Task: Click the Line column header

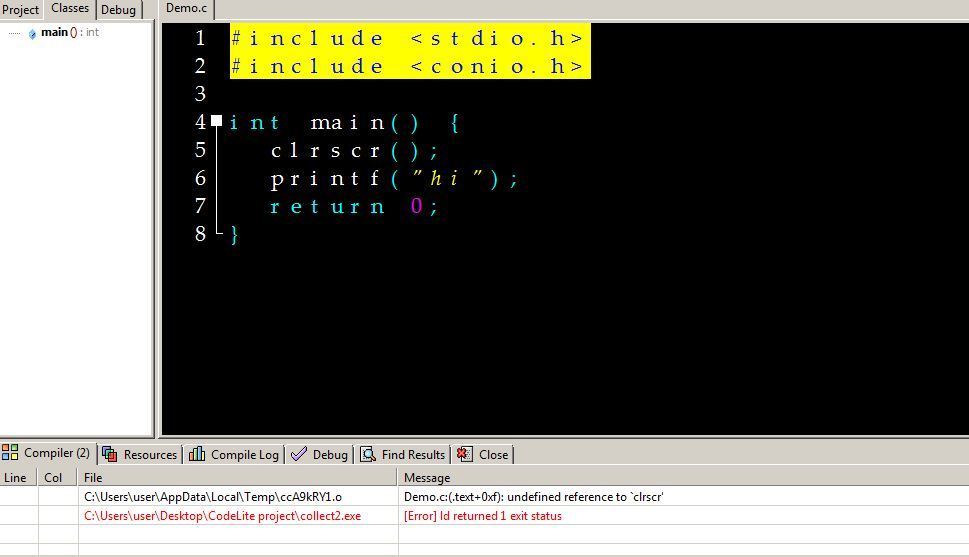Action: [x=16, y=478]
